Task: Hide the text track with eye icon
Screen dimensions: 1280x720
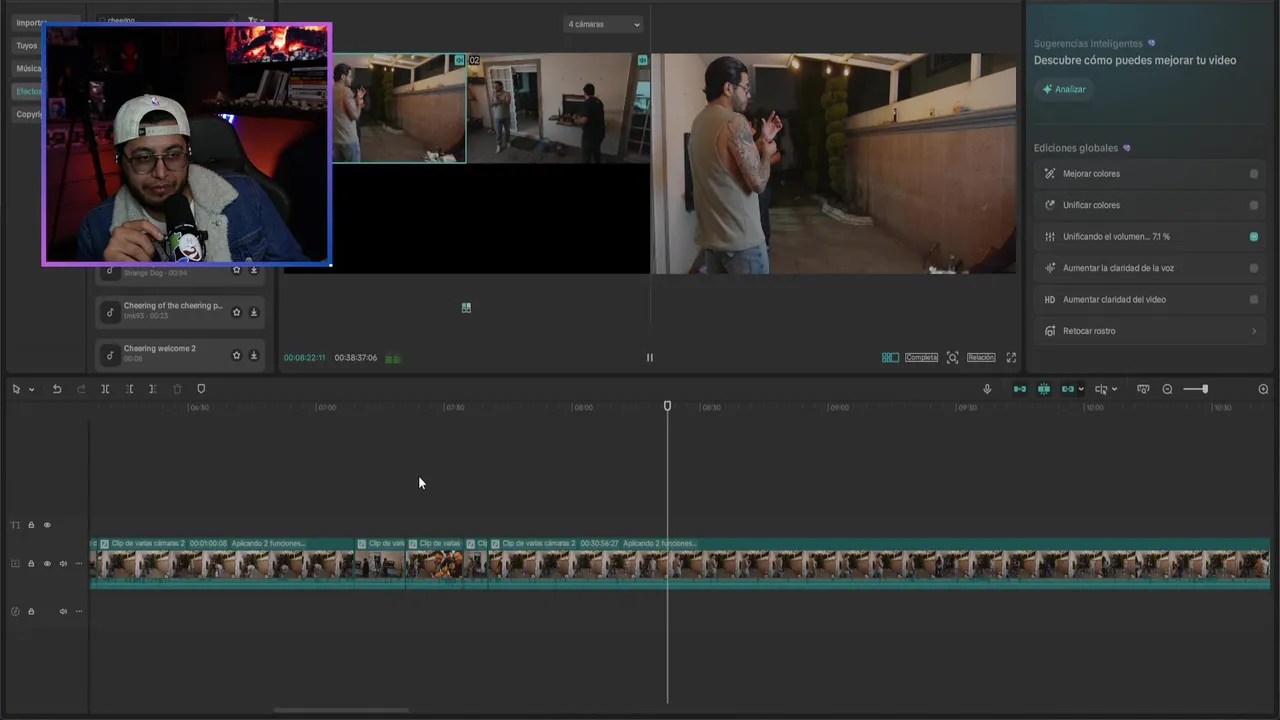Action: click(x=47, y=525)
